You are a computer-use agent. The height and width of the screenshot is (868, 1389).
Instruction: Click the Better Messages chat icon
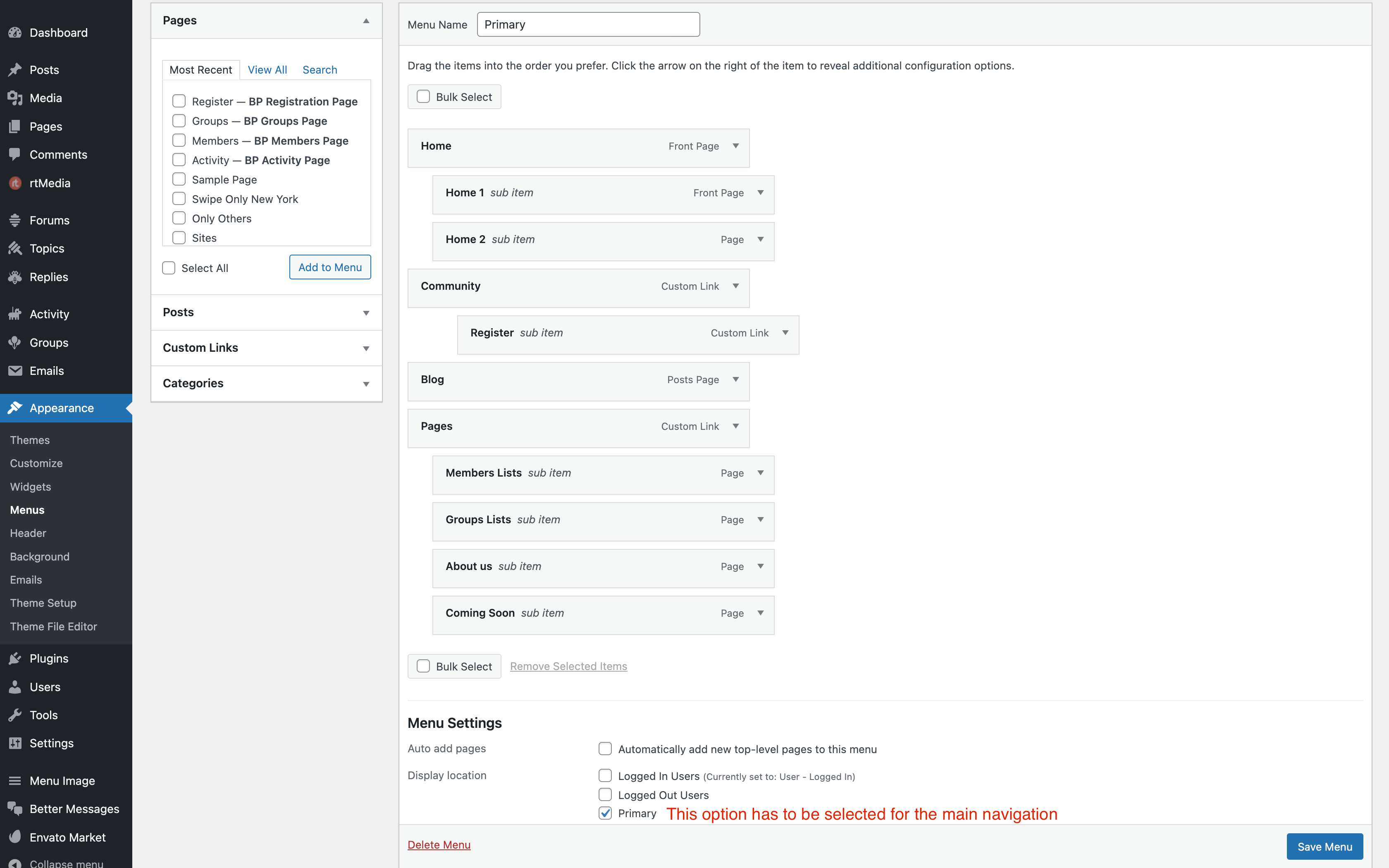coord(15,809)
